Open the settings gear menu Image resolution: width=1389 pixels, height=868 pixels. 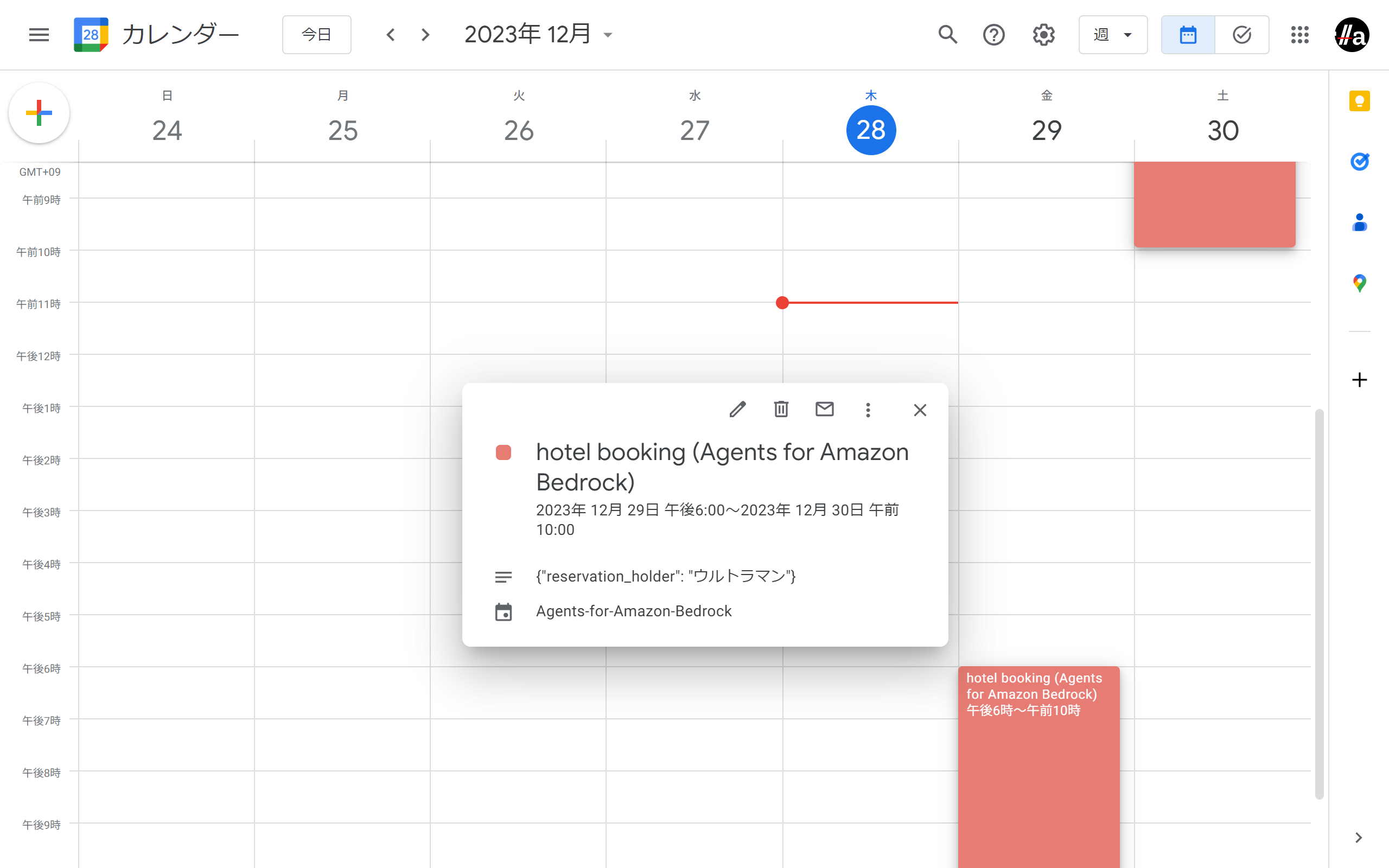tap(1043, 35)
